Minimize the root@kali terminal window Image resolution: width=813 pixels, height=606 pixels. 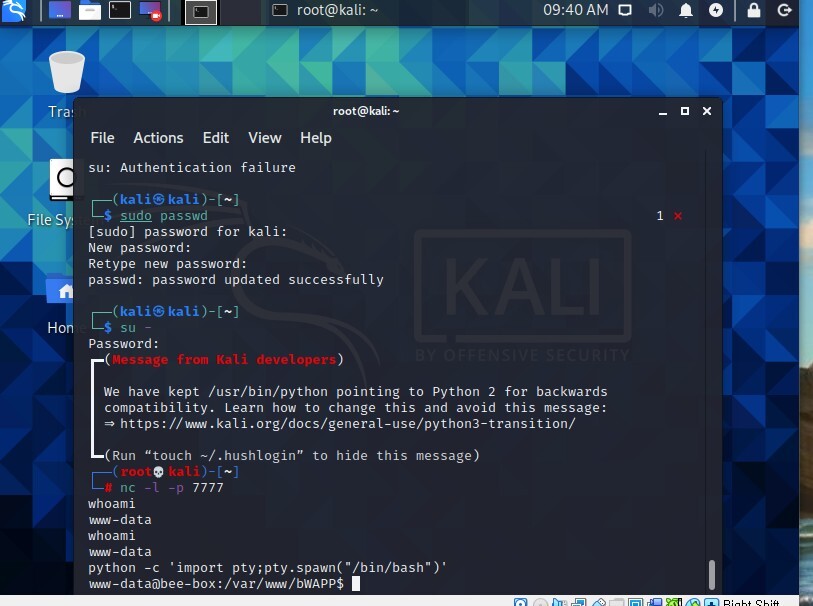pos(663,111)
